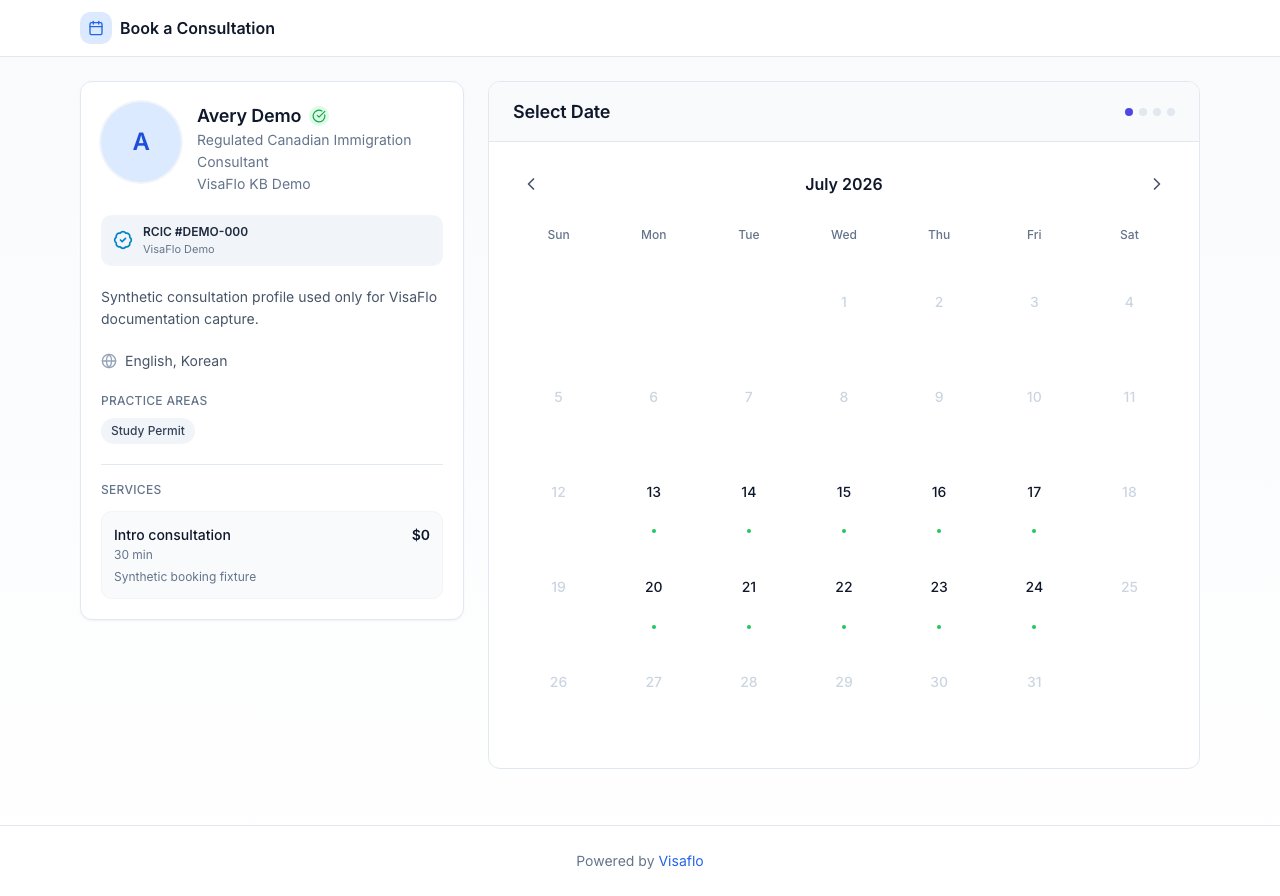Click the calendar icon beside Book a Consultation
This screenshot has height=896, width=1280.
(x=96, y=28)
